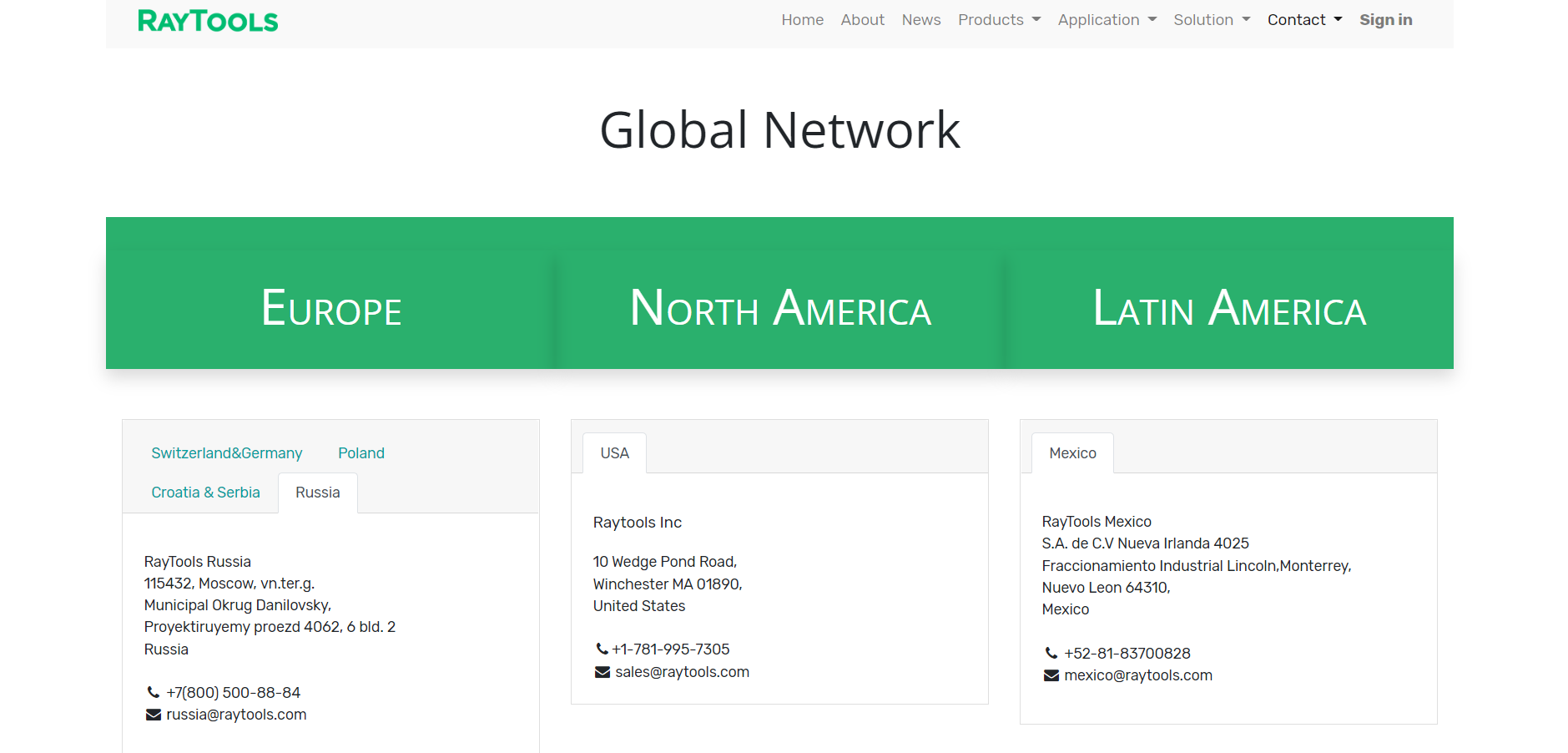Click the RayTools logo

tap(208, 21)
